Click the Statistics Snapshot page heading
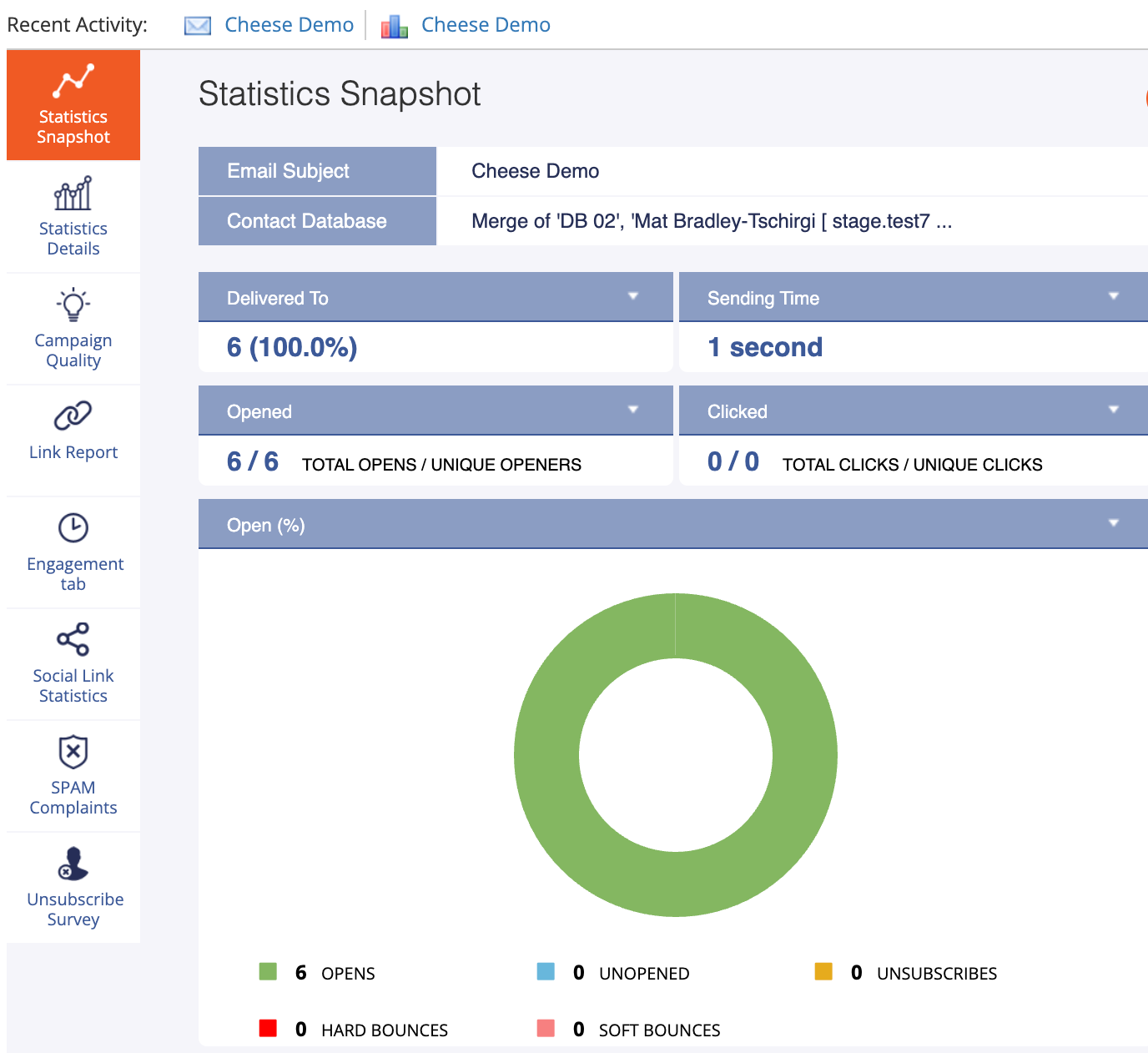Screen dimensions: 1148x1053 340,94
